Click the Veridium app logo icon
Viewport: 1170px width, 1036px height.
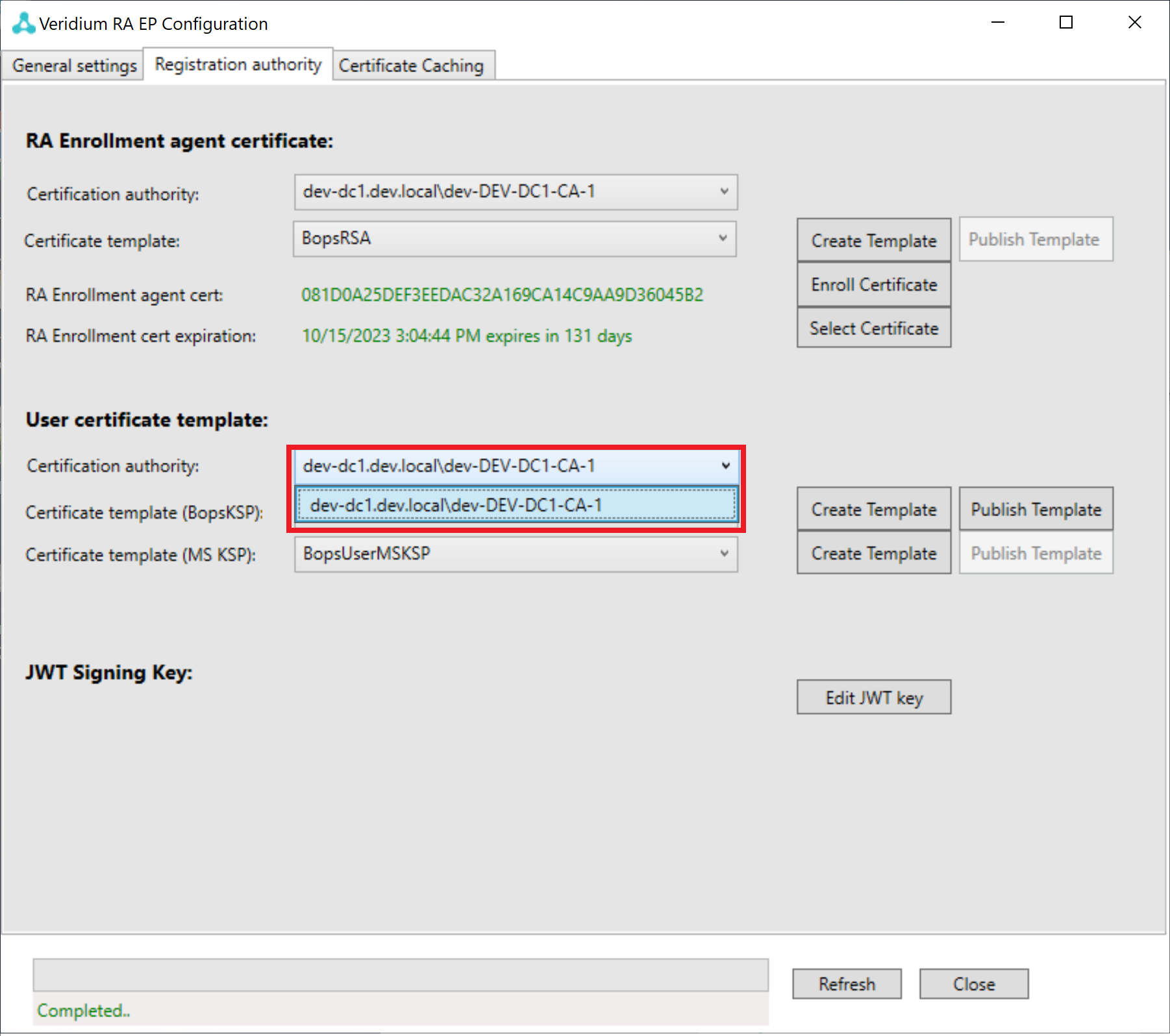[x=23, y=23]
